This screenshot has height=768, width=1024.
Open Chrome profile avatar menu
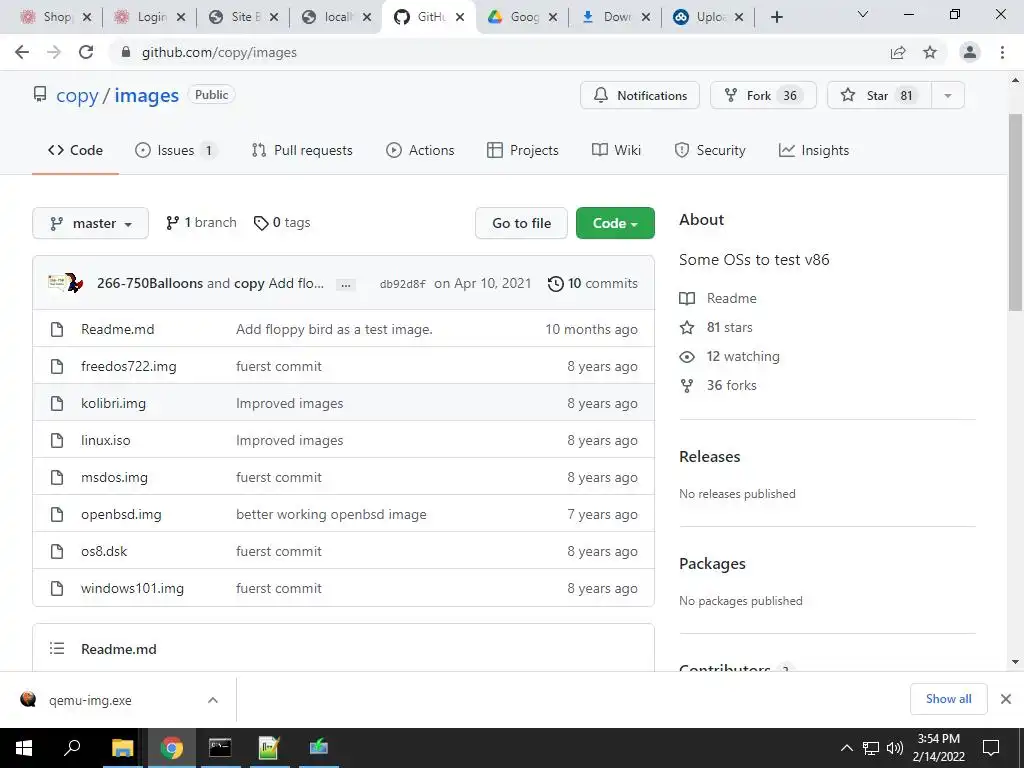970,52
